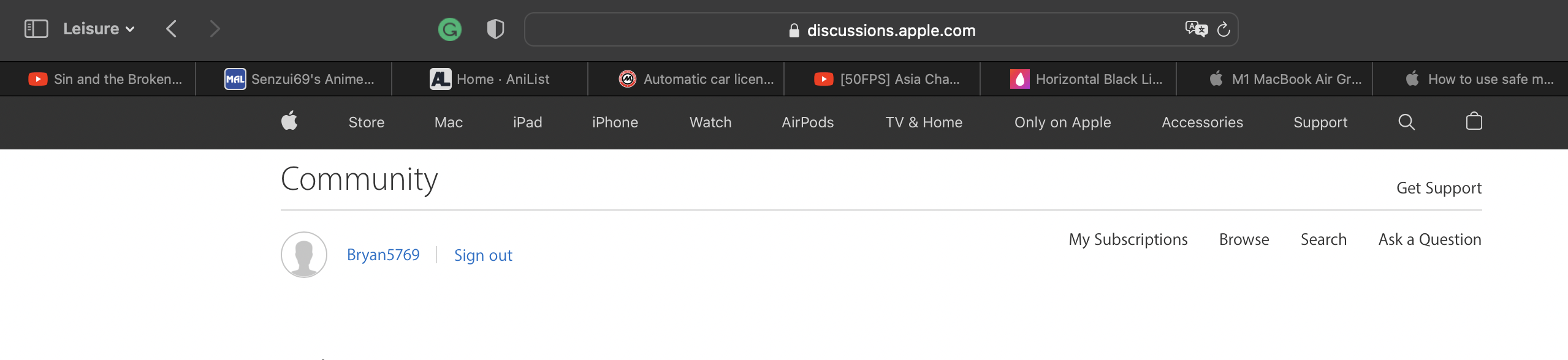Sign out of the Apple community

483,255
